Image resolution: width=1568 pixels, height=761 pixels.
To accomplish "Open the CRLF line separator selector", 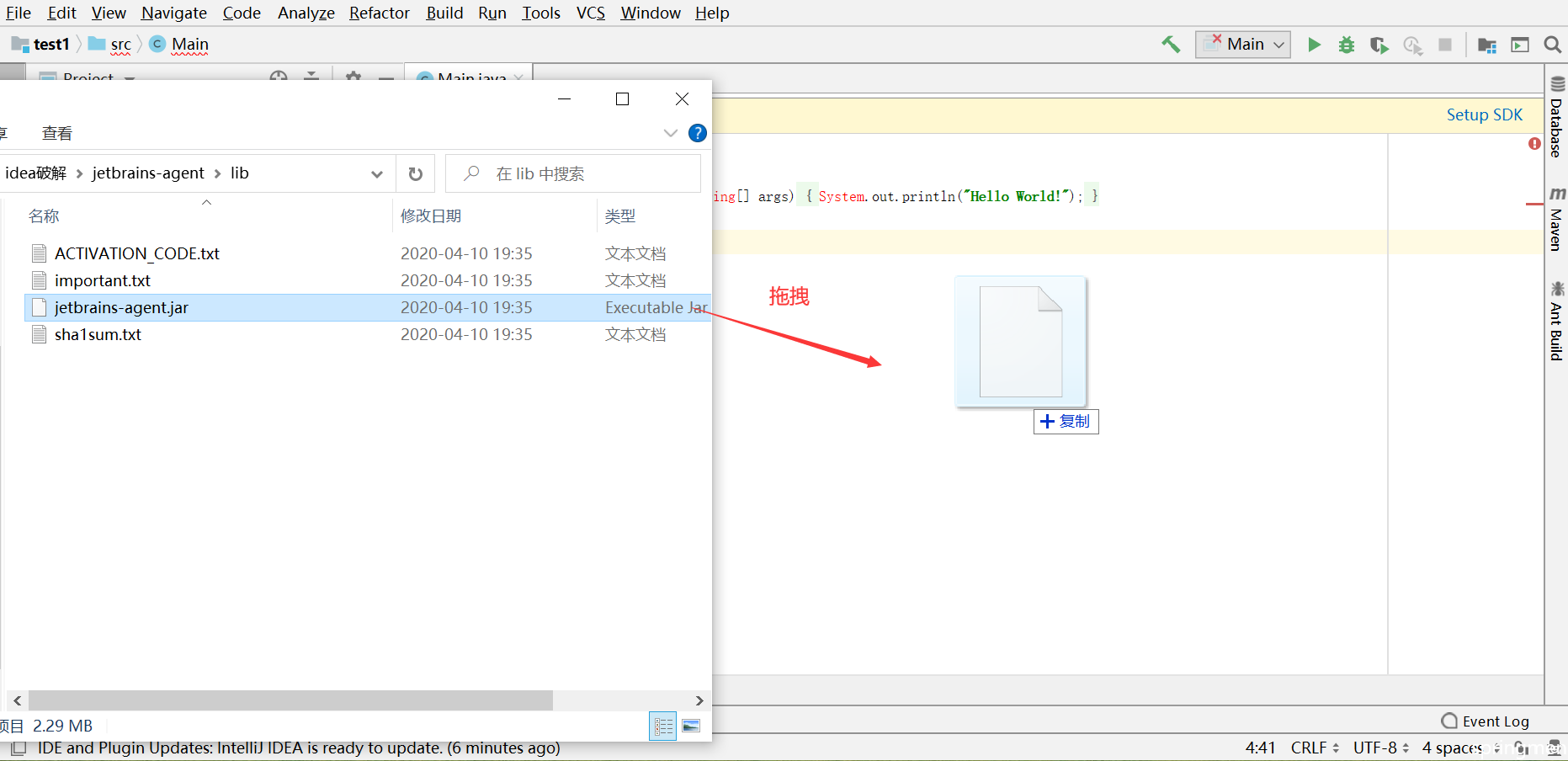I will 1315,748.
